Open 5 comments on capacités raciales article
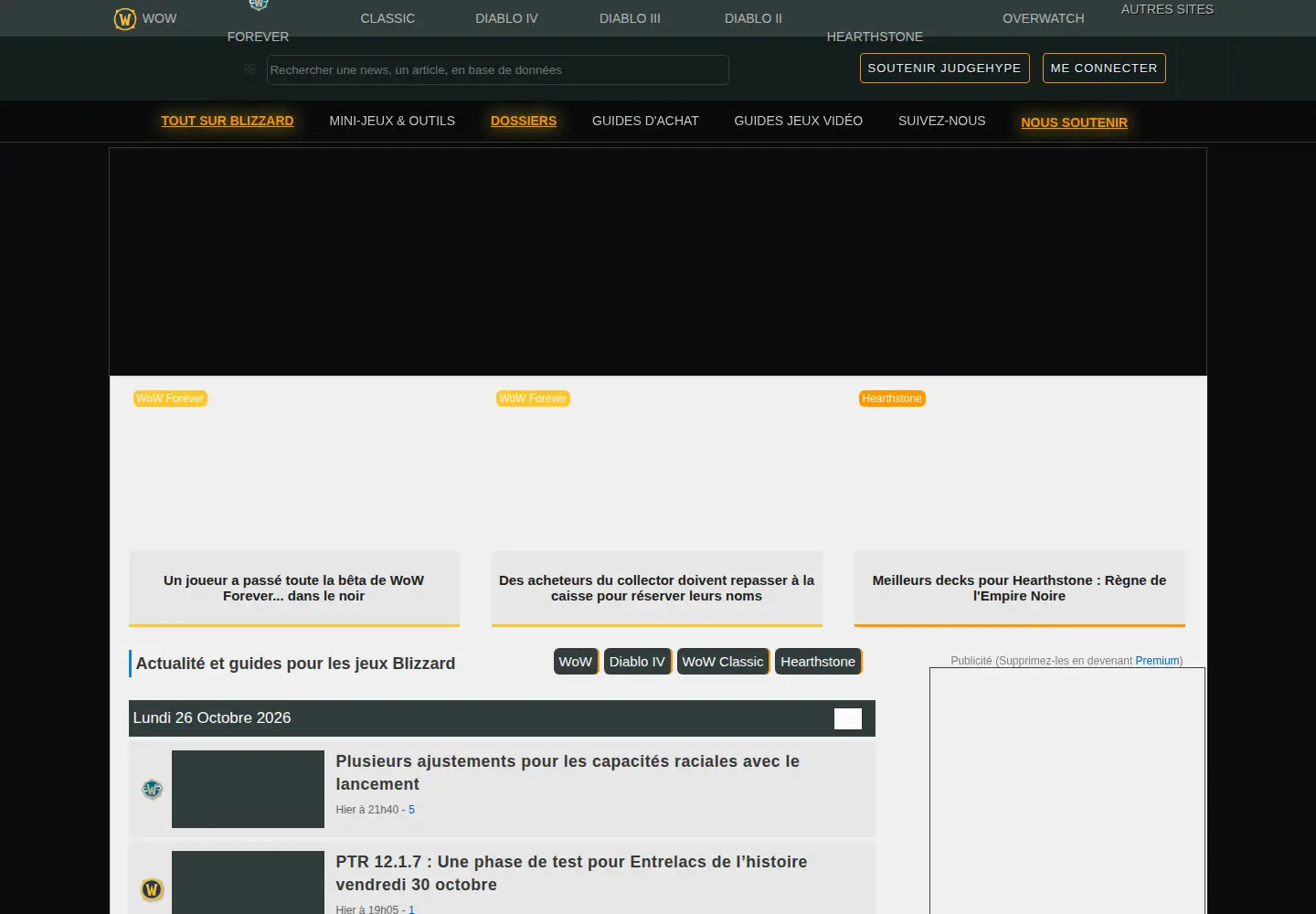Image resolution: width=1316 pixels, height=914 pixels. [x=411, y=810]
